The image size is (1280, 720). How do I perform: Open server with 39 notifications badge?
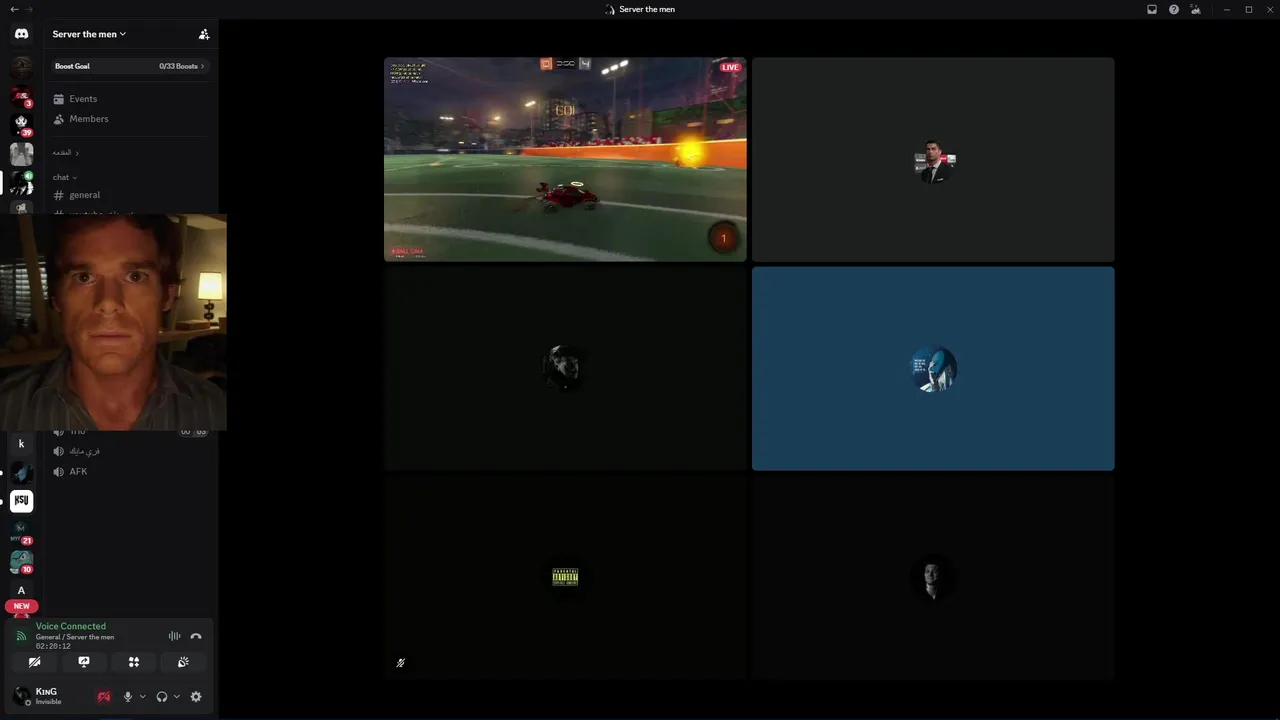[x=21, y=124]
